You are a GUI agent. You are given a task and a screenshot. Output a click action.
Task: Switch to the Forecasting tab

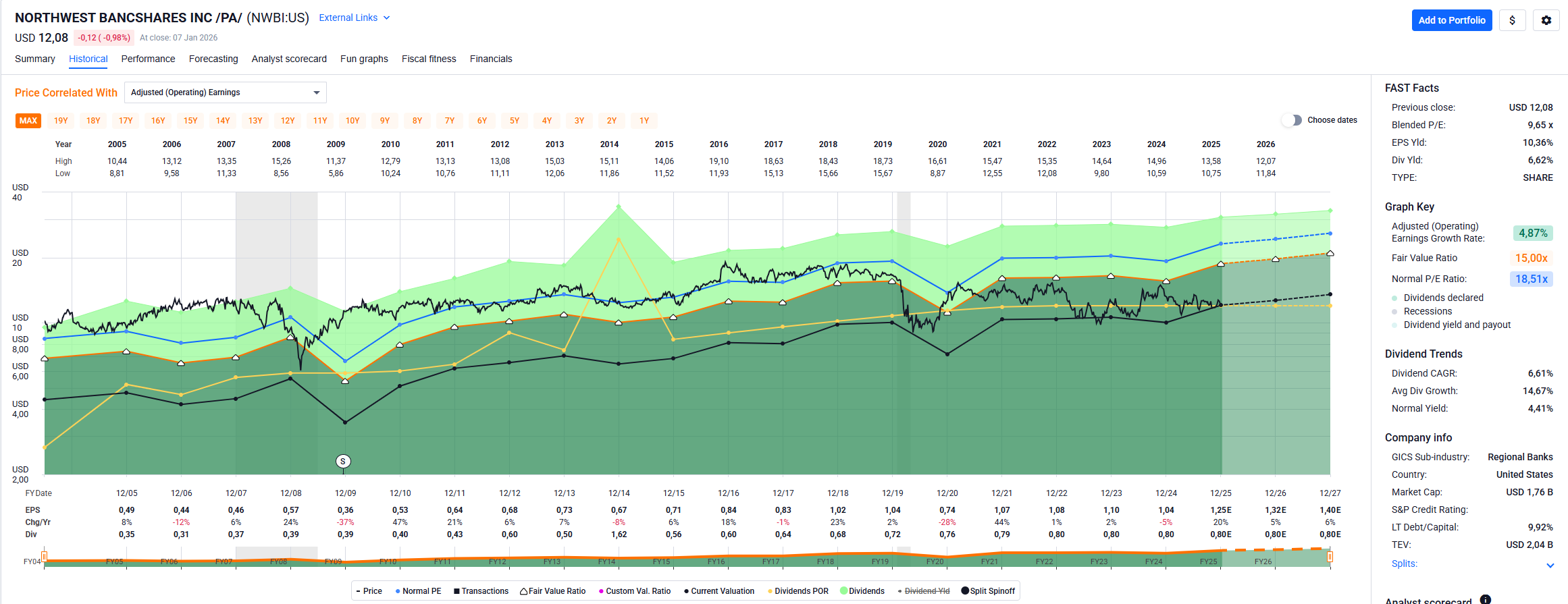click(213, 59)
